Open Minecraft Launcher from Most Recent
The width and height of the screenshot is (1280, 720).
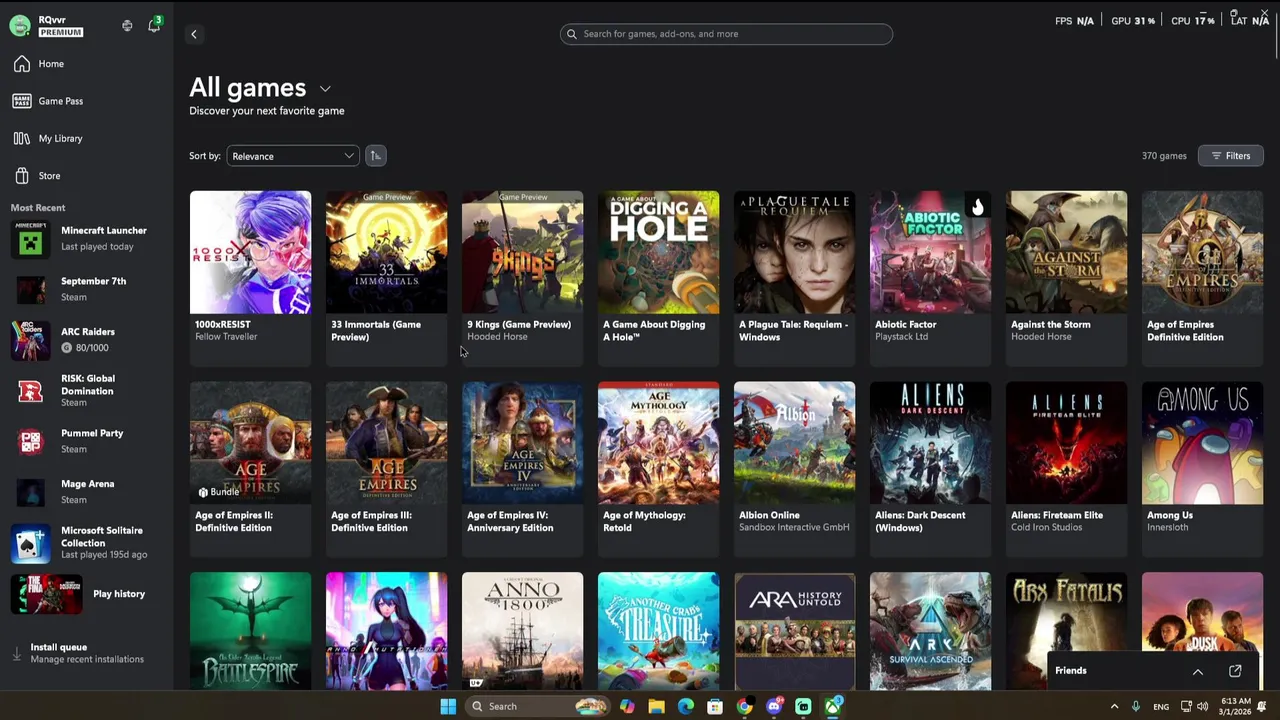tap(87, 238)
